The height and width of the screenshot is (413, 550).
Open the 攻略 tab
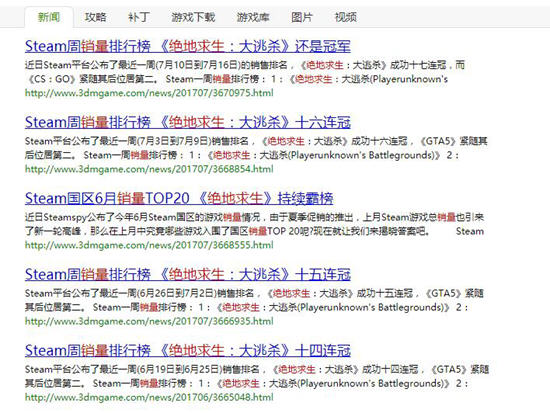95,17
